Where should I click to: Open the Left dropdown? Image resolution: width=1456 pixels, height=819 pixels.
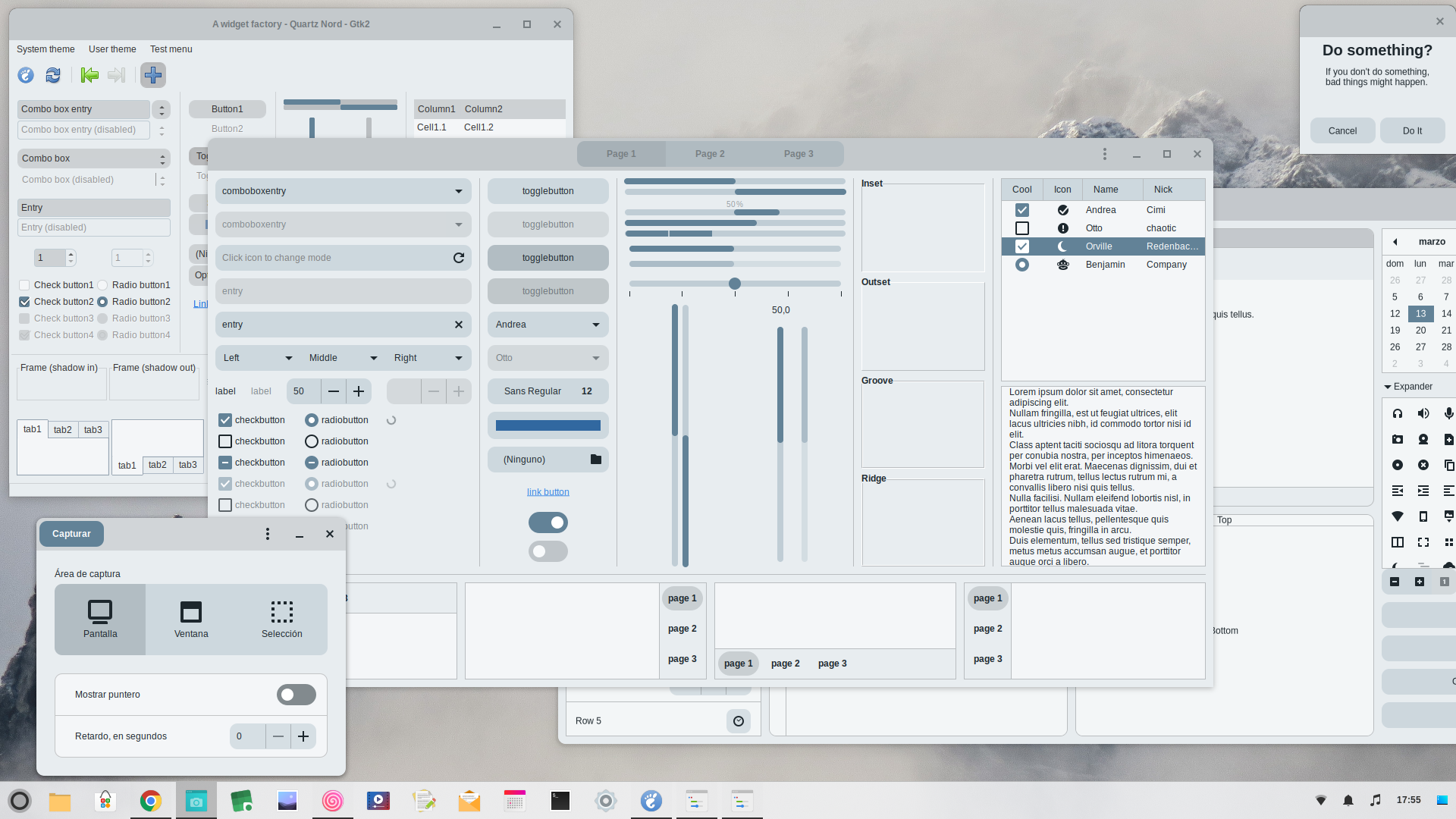click(x=258, y=358)
